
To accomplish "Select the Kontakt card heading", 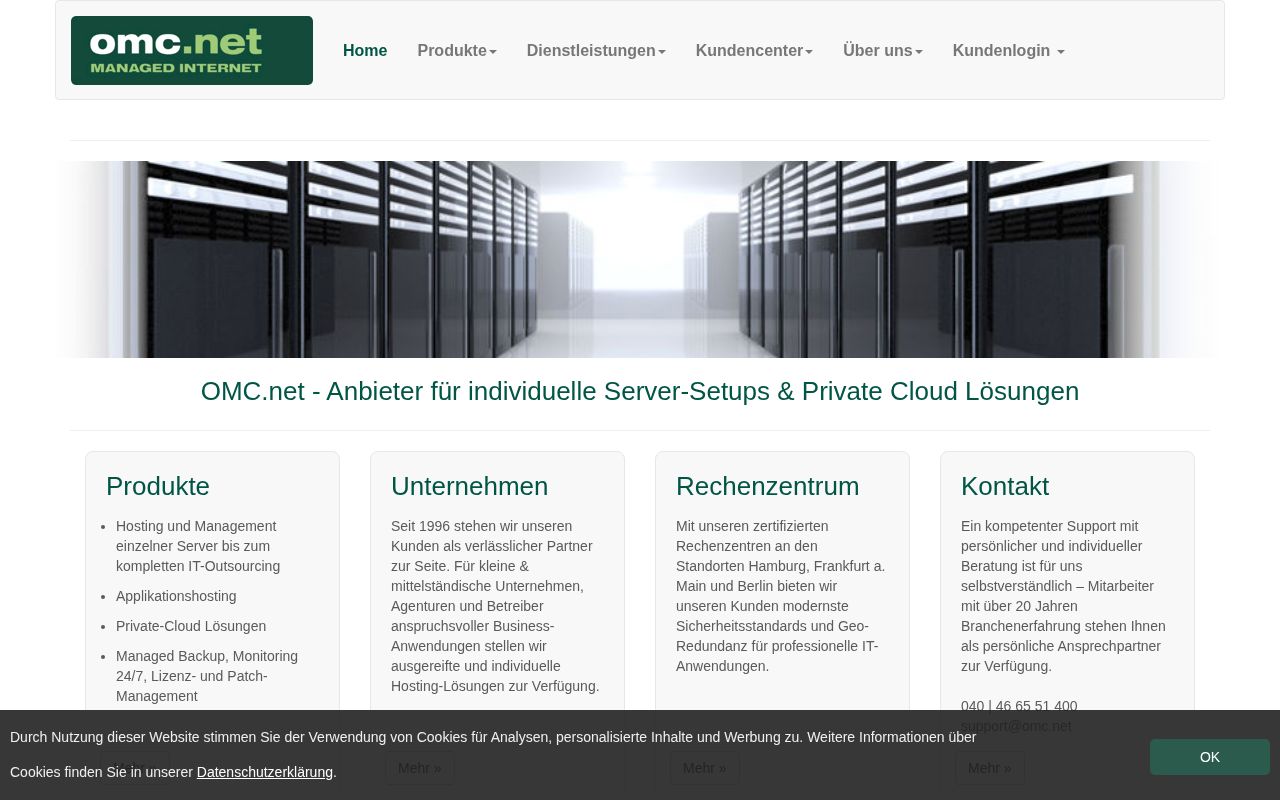I will click(1005, 486).
